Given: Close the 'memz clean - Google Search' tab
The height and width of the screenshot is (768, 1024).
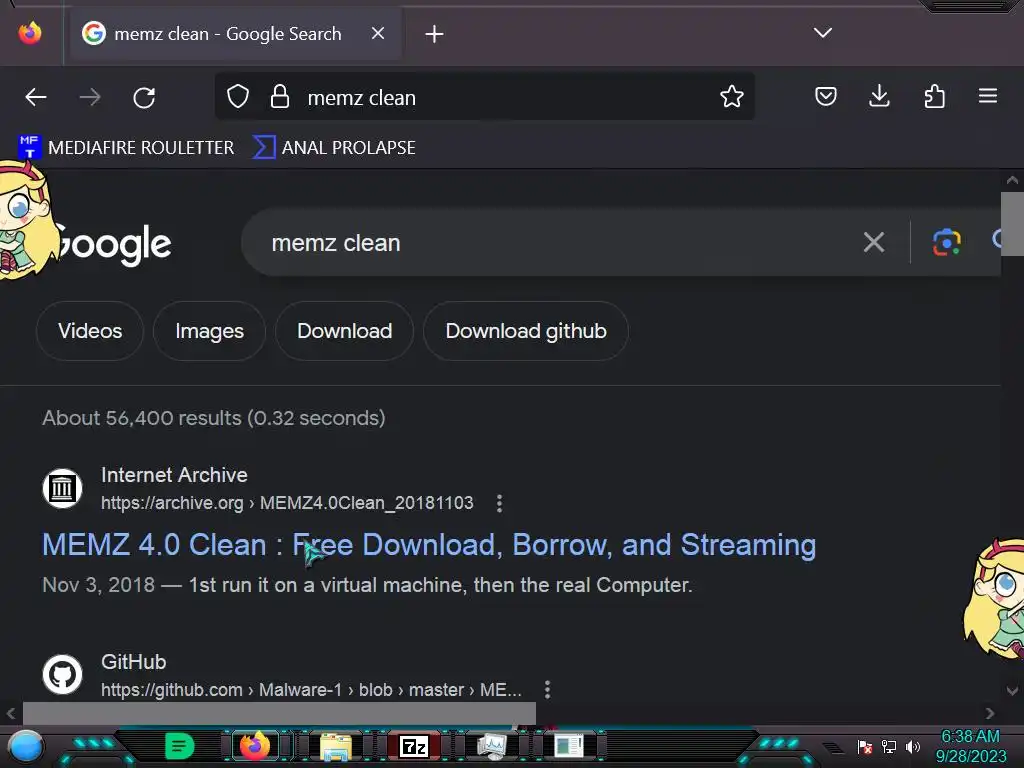Looking at the screenshot, I should point(377,33).
